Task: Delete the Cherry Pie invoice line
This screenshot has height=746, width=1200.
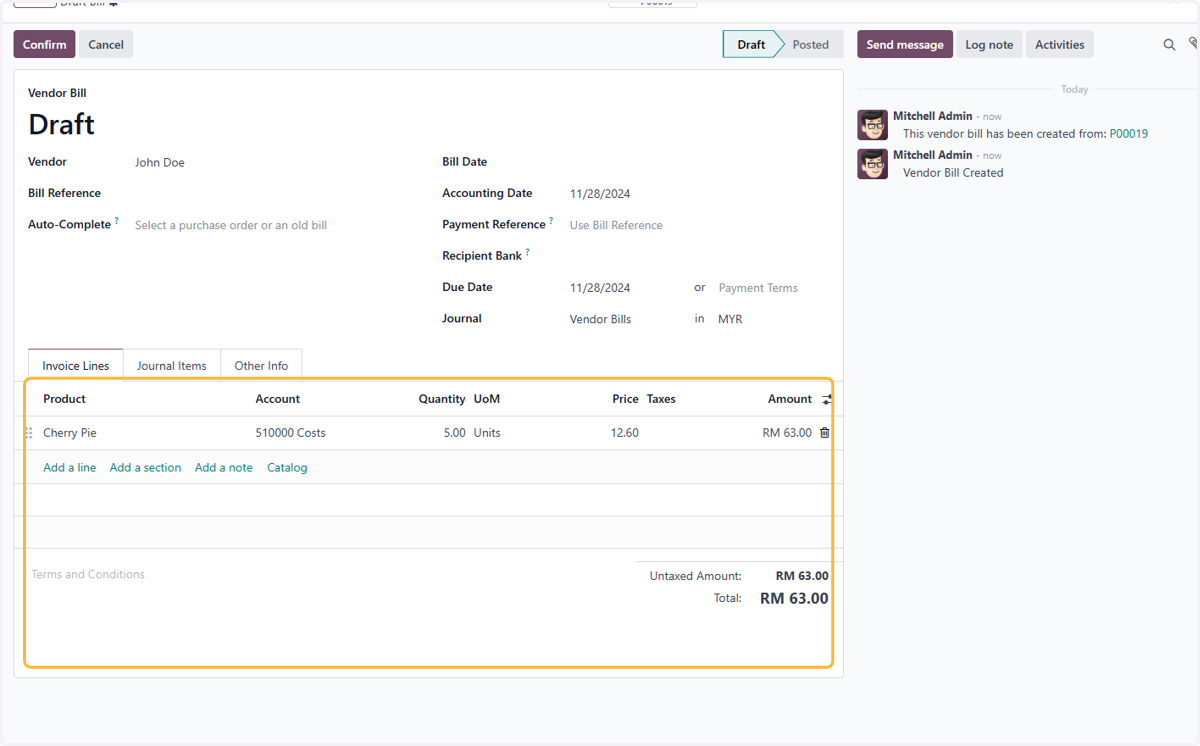Action: point(825,433)
